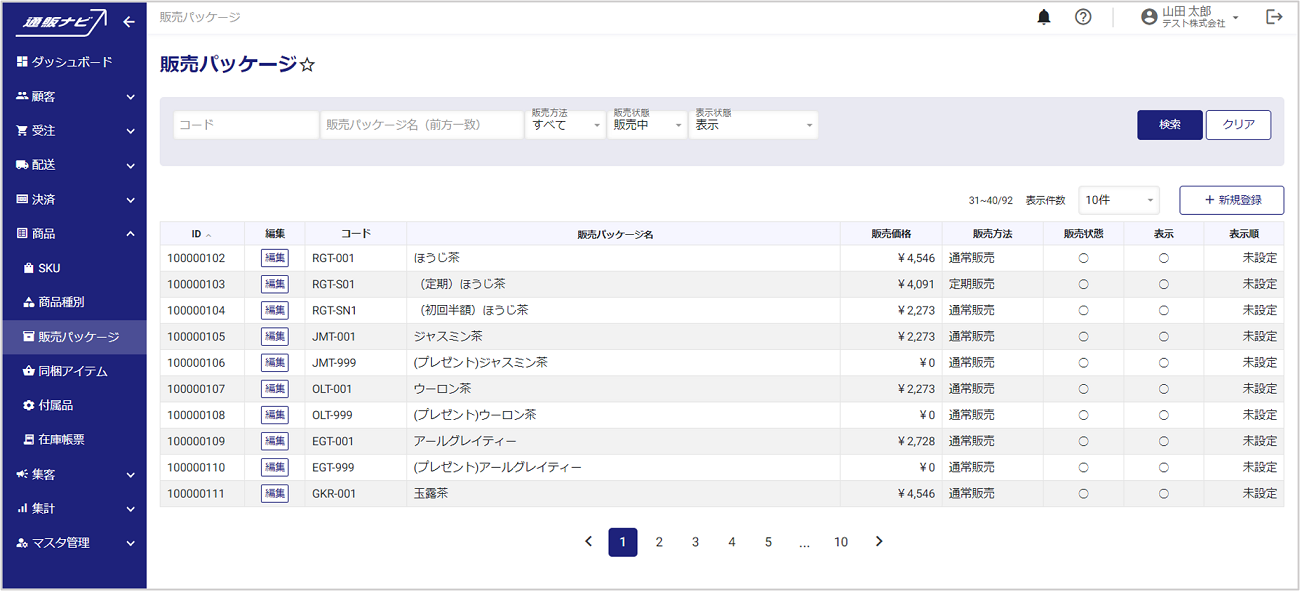The height and width of the screenshot is (591, 1300).
Task: Click the 検索 button
Action: [1169, 125]
